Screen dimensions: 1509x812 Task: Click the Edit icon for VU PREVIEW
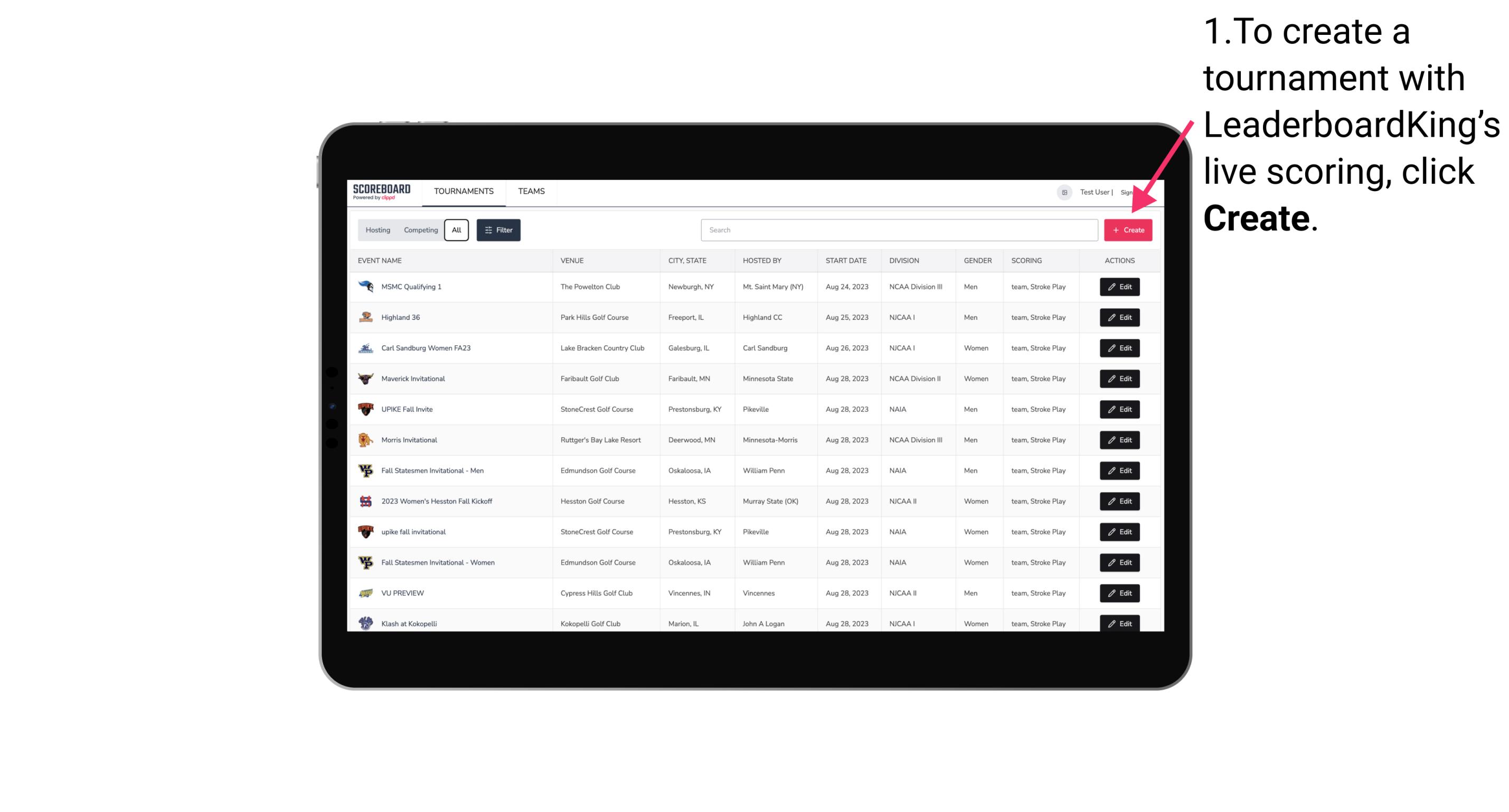1119,593
